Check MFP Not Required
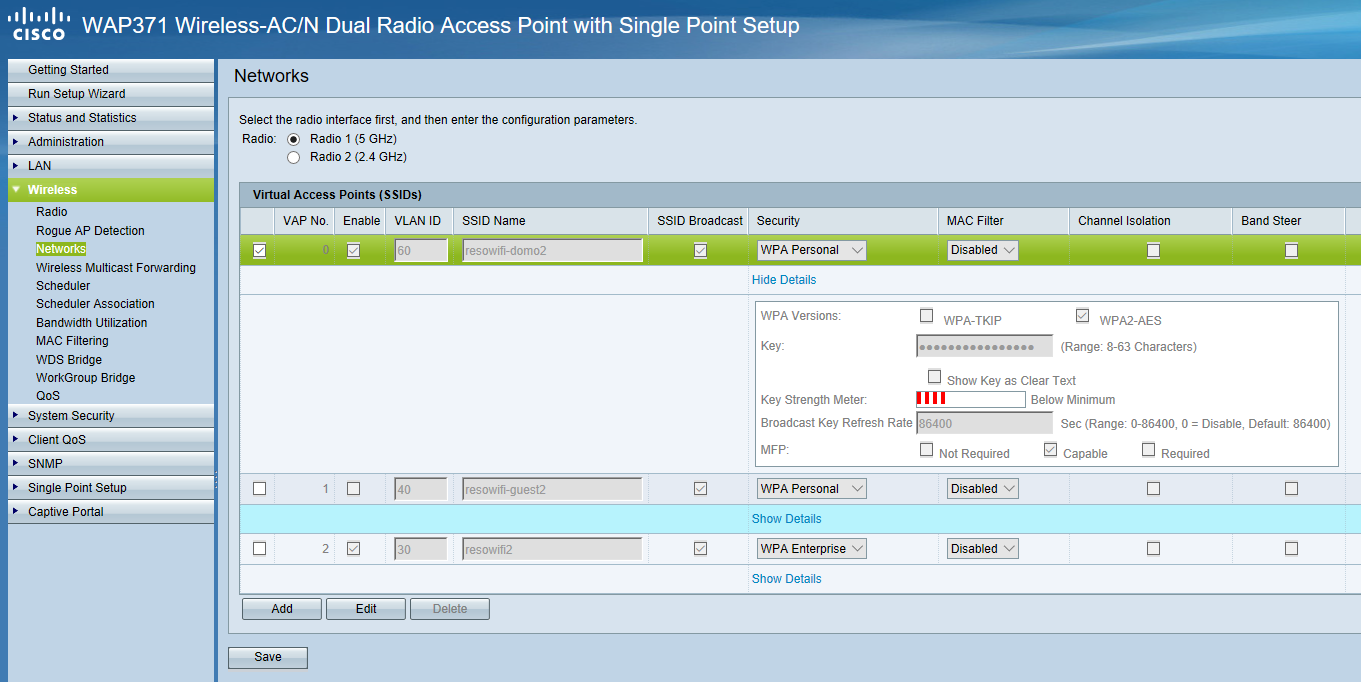This screenshot has height=682, width=1361. pos(926,450)
